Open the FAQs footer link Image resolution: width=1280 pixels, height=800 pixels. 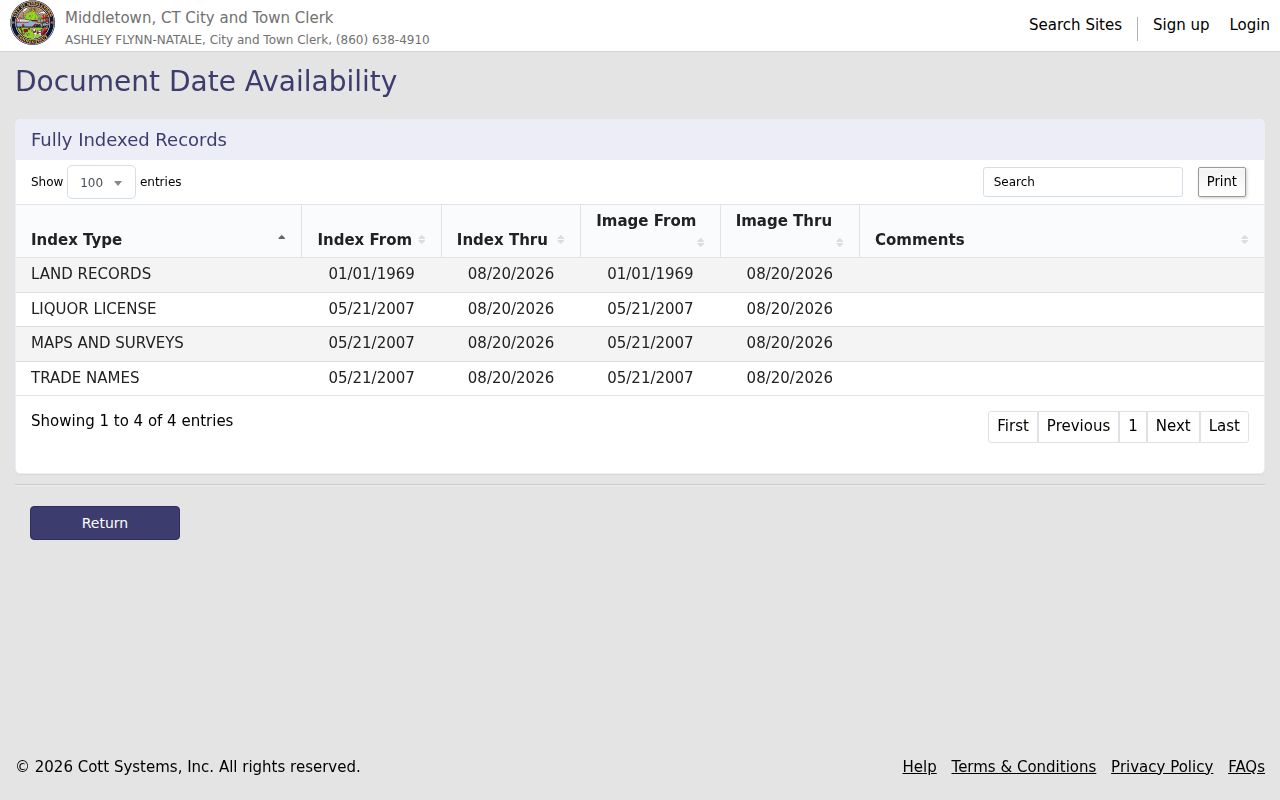tap(1246, 767)
